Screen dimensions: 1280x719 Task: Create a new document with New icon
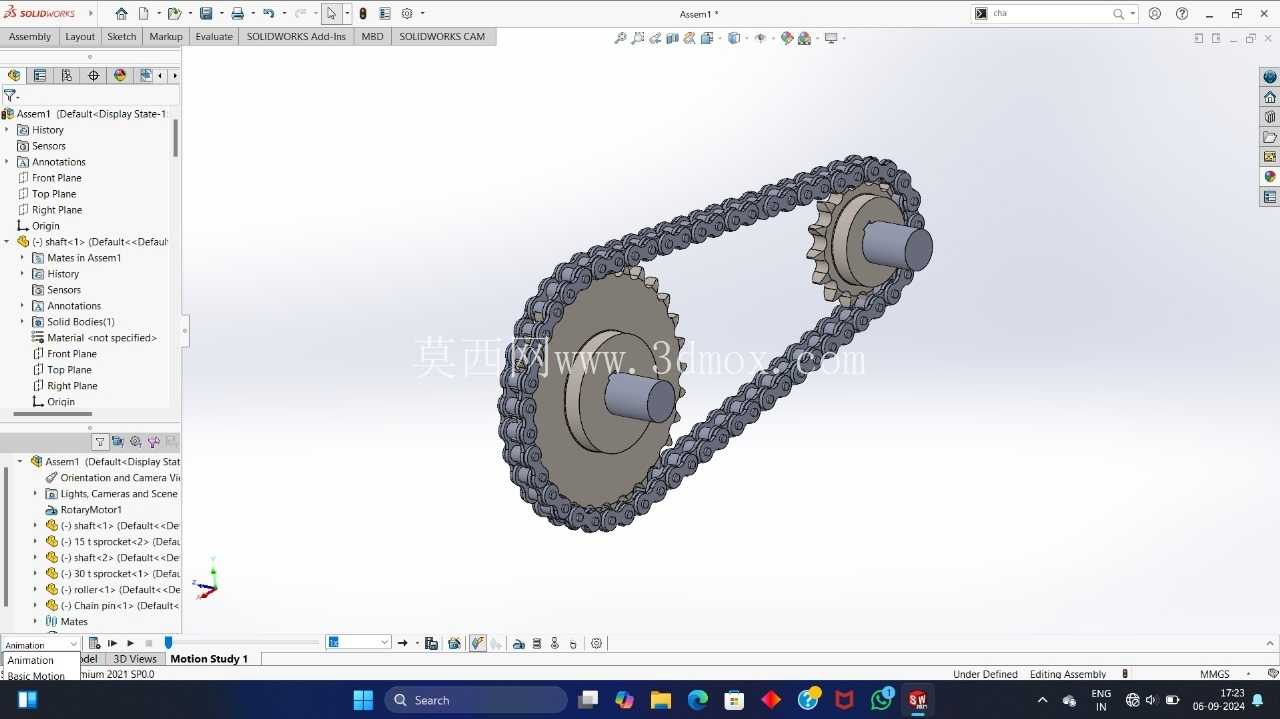click(x=144, y=14)
